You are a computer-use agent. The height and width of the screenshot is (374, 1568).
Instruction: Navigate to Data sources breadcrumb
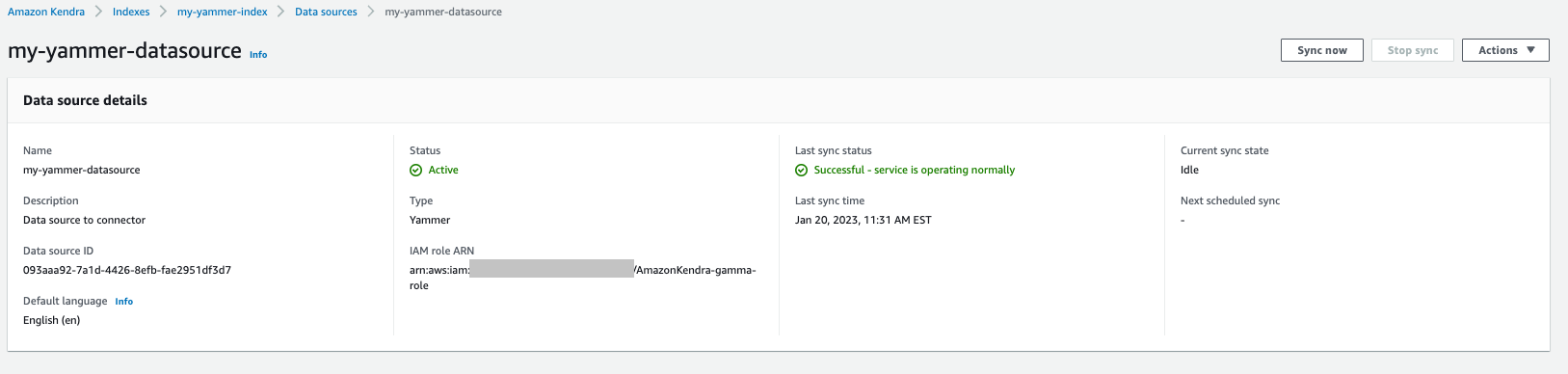326,12
